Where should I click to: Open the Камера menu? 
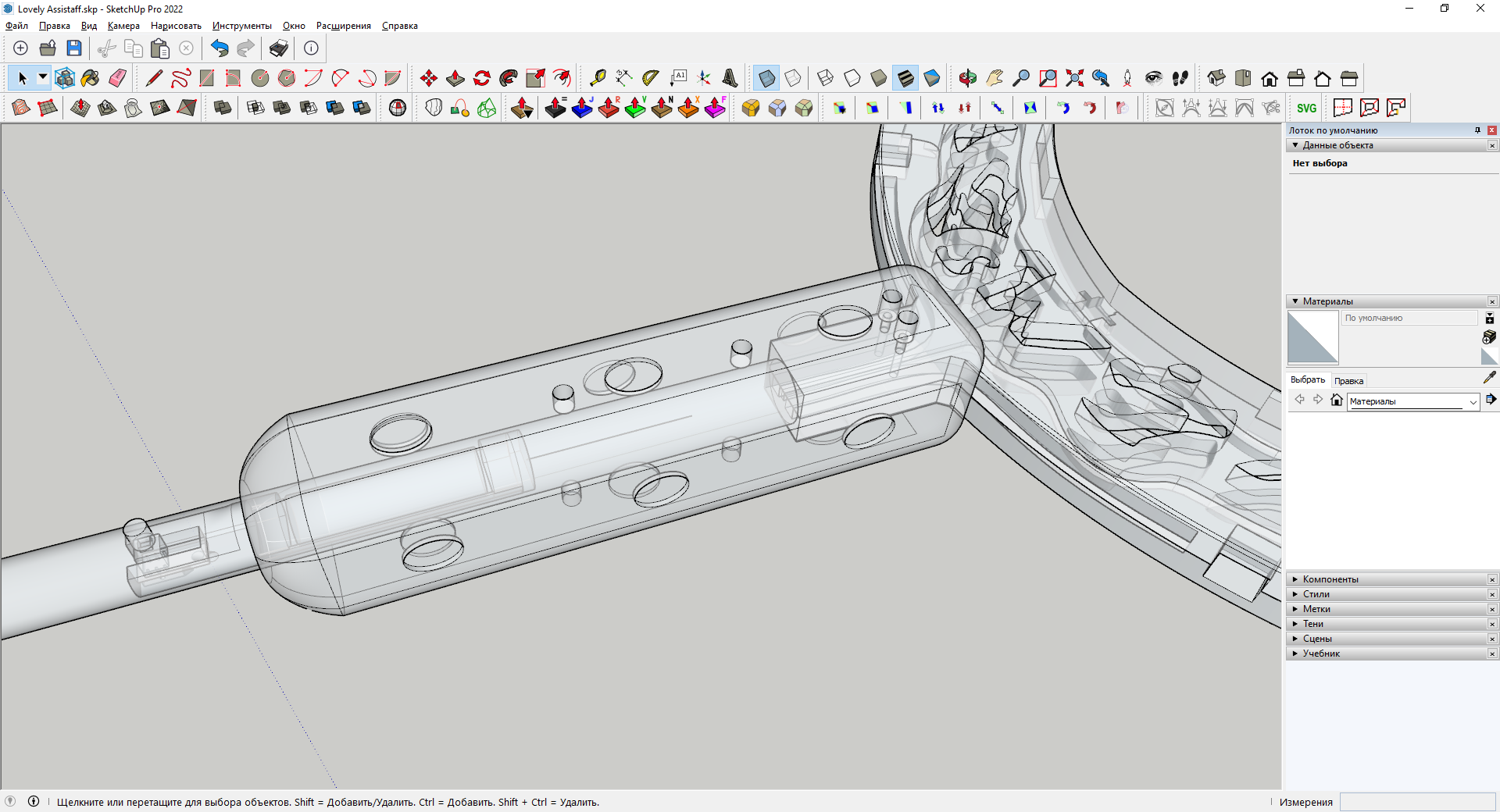tap(123, 26)
